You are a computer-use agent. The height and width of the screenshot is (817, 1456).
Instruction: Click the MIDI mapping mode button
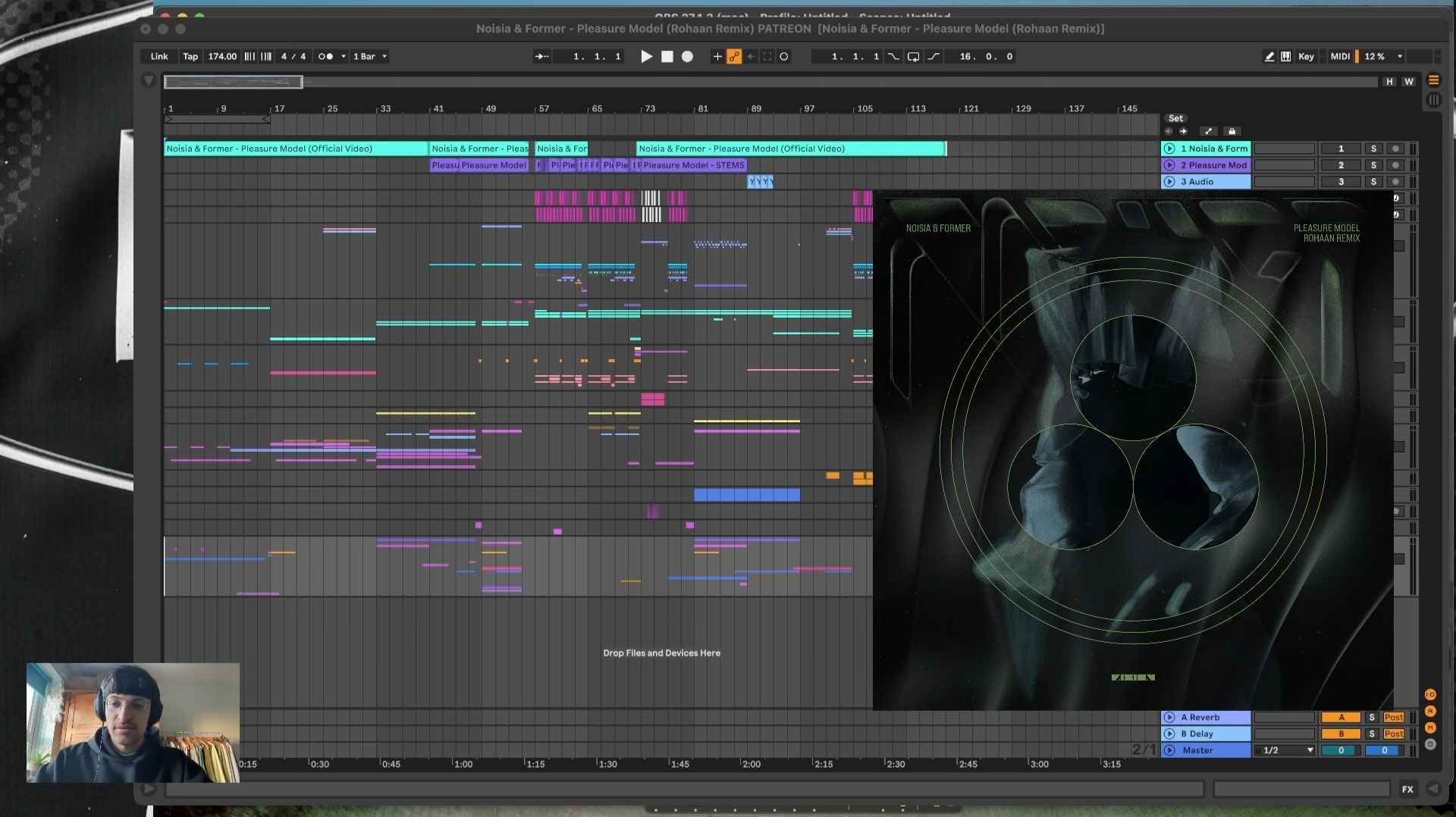tap(1339, 56)
